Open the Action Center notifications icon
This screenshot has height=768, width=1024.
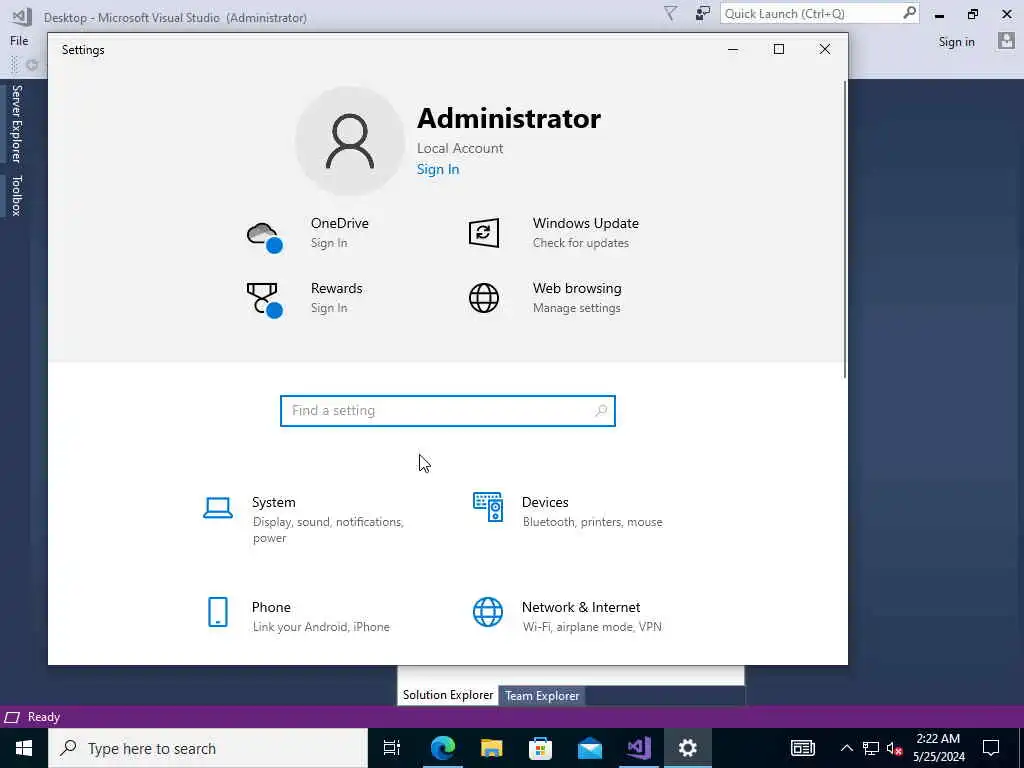point(991,748)
